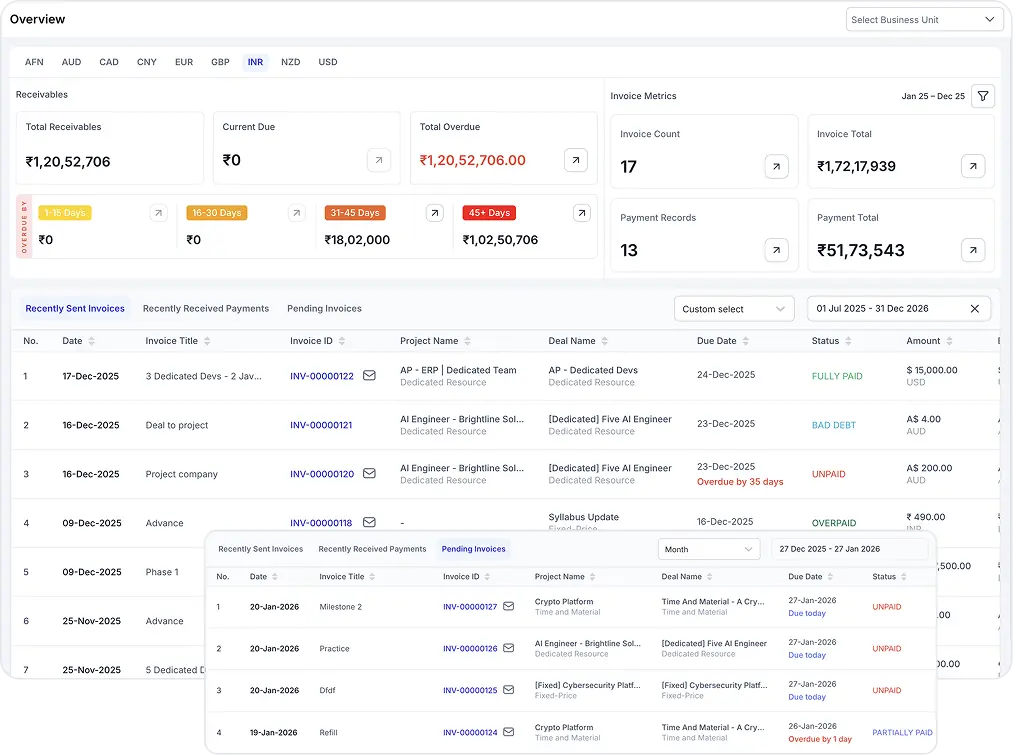
Task: Open the Custom select dropdown
Action: (734, 308)
